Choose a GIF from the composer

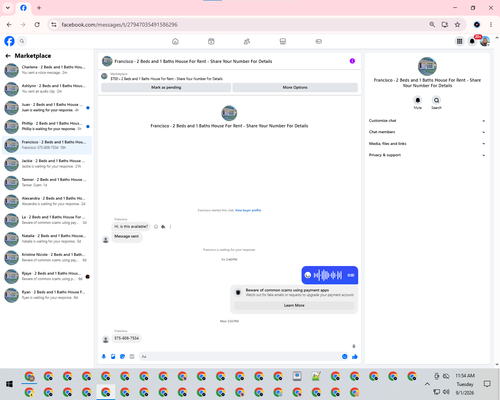132,357
